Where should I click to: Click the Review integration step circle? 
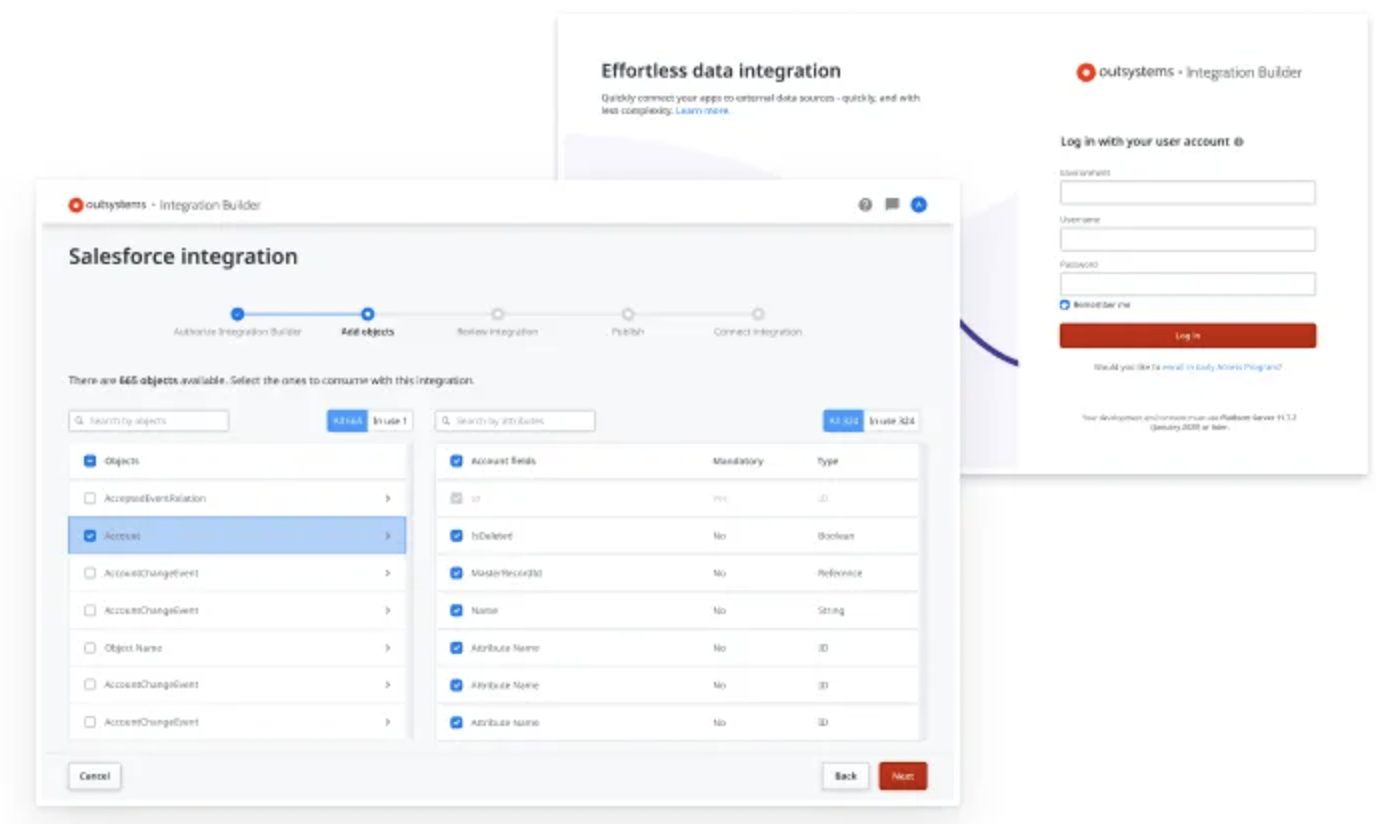click(498, 314)
